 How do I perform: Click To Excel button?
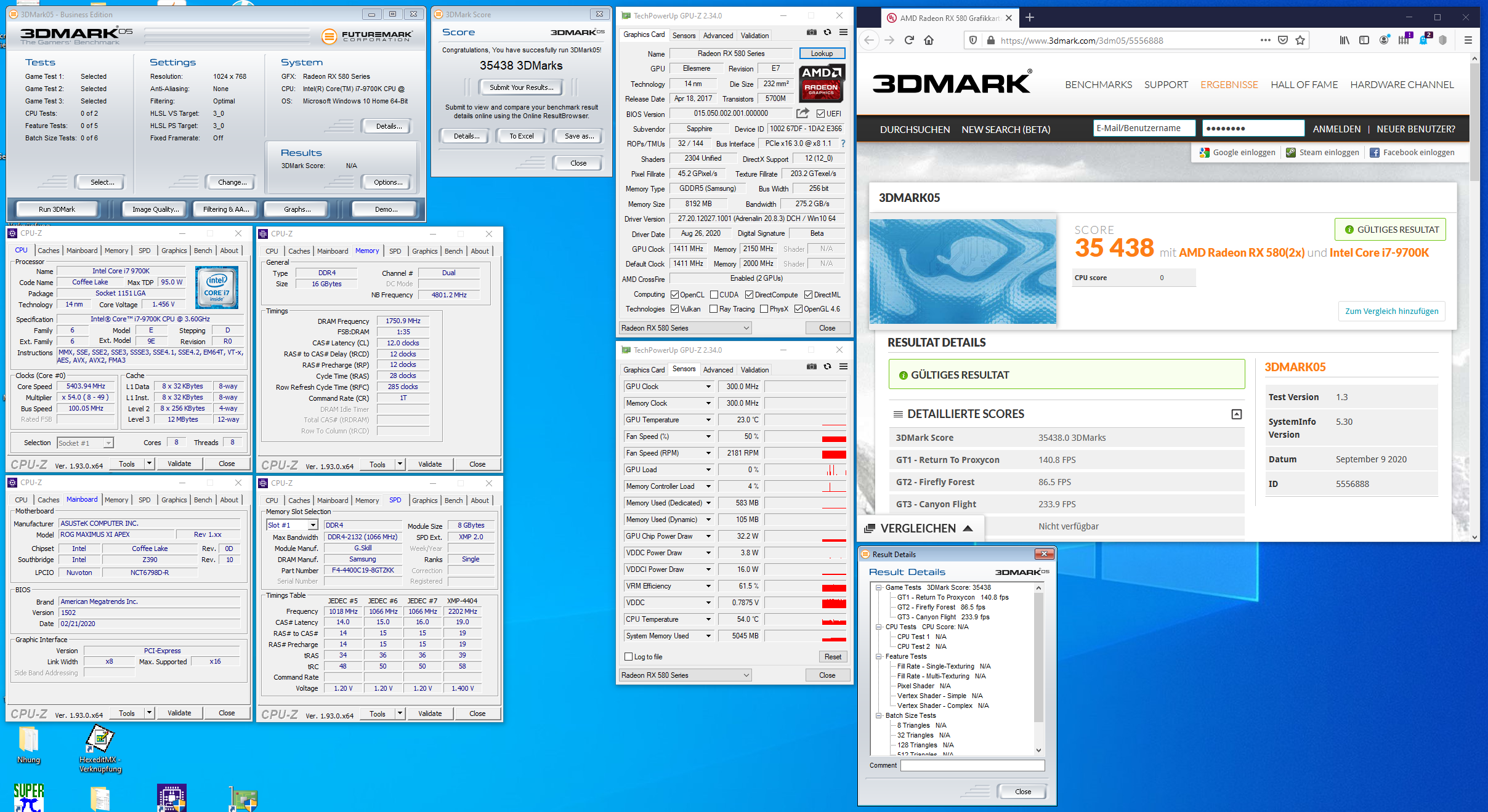pyautogui.click(x=521, y=136)
